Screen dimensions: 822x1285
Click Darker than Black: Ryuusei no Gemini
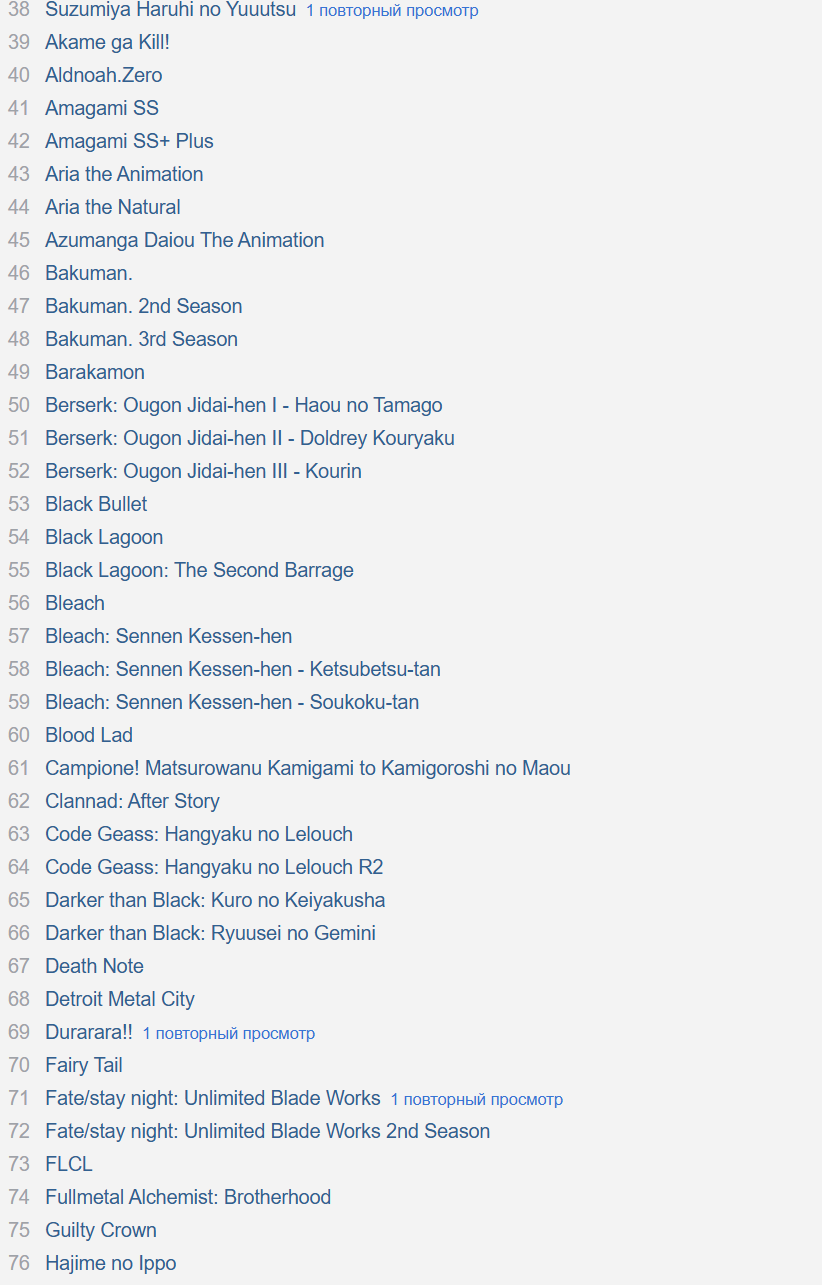point(210,933)
